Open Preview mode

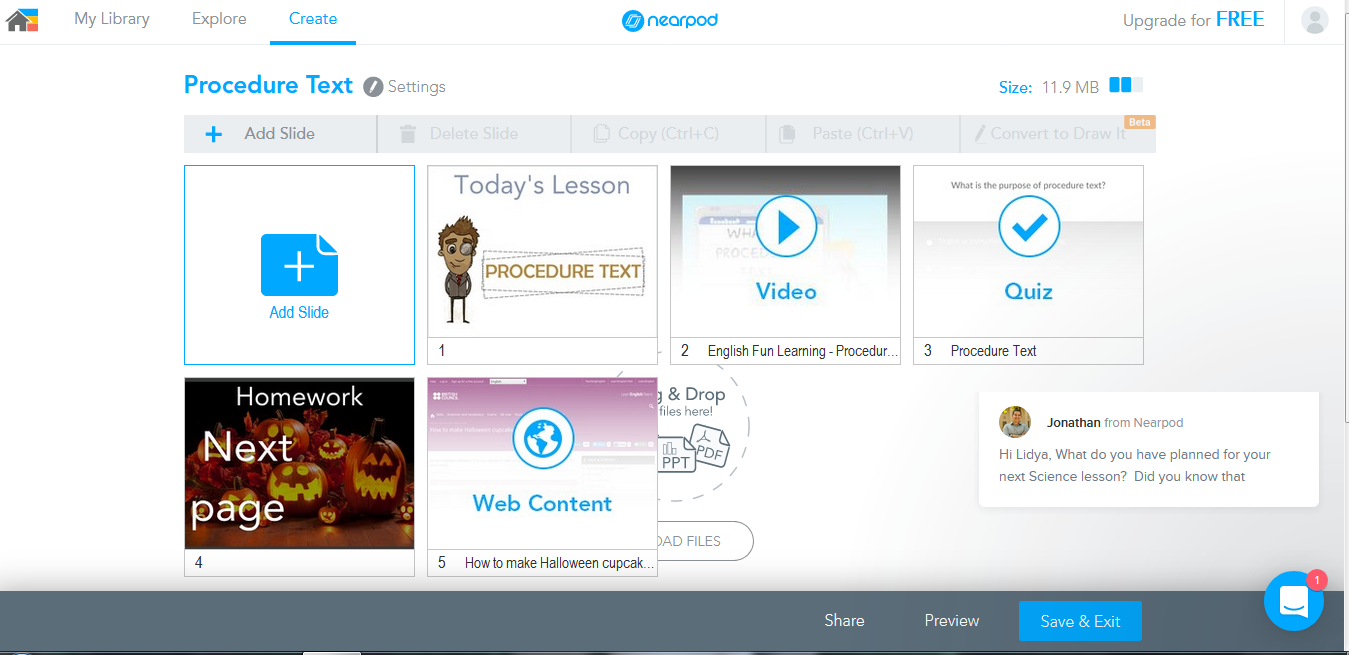coord(951,620)
